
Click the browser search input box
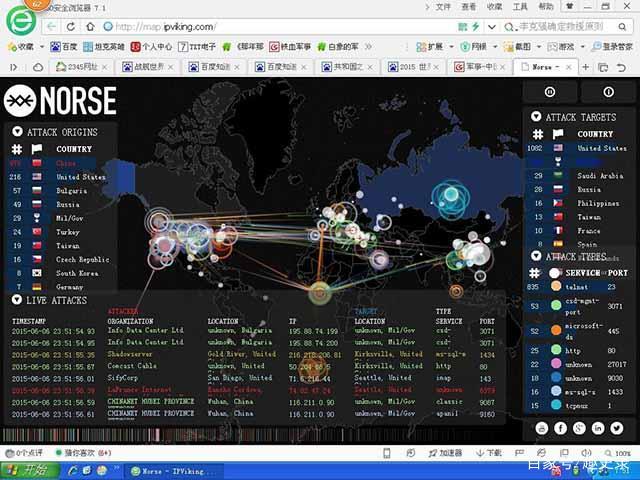point(561,27)
